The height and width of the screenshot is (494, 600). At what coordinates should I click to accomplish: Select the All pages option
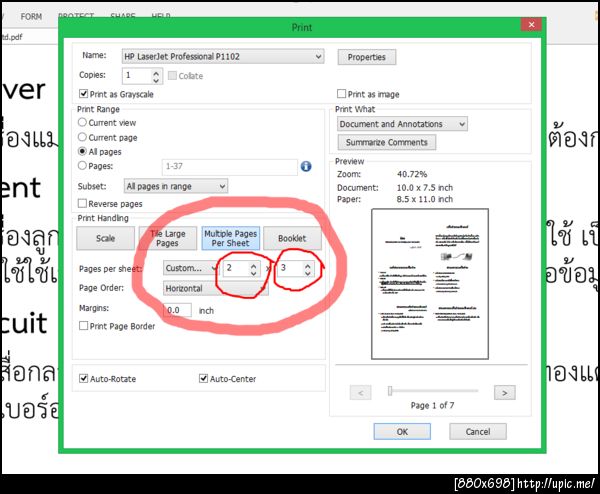click(82, 152)
